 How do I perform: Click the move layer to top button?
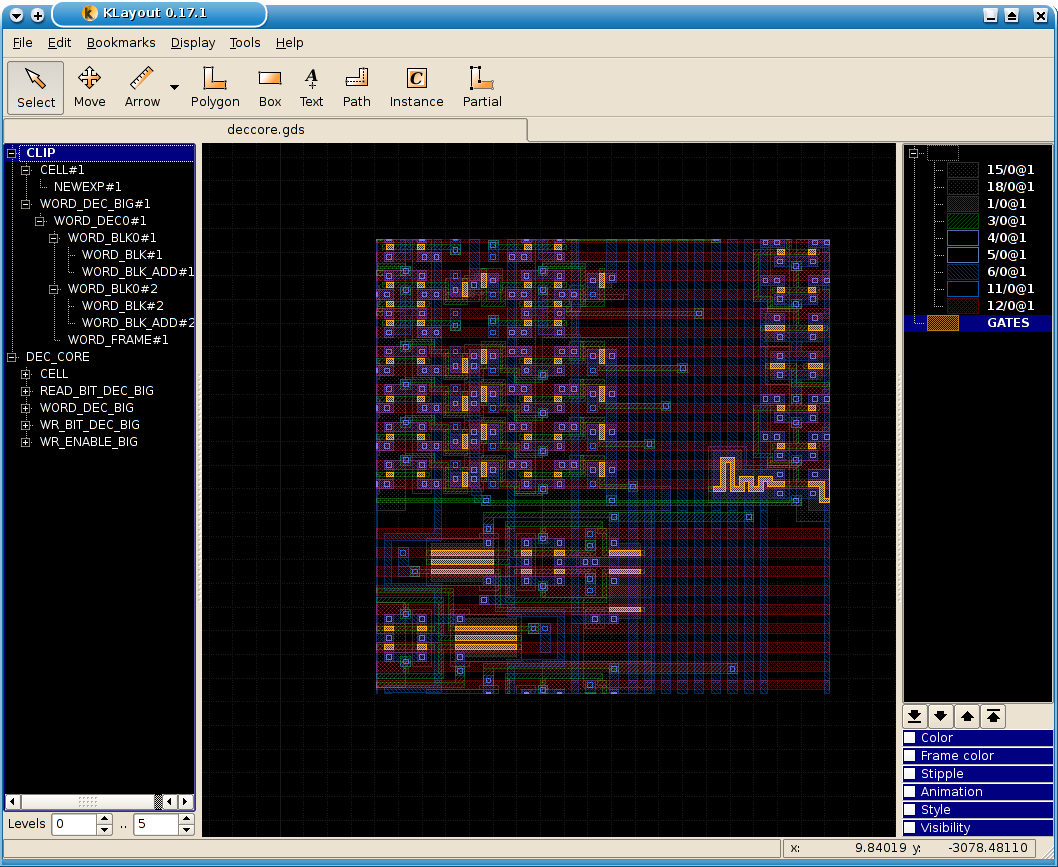point(993,716)
